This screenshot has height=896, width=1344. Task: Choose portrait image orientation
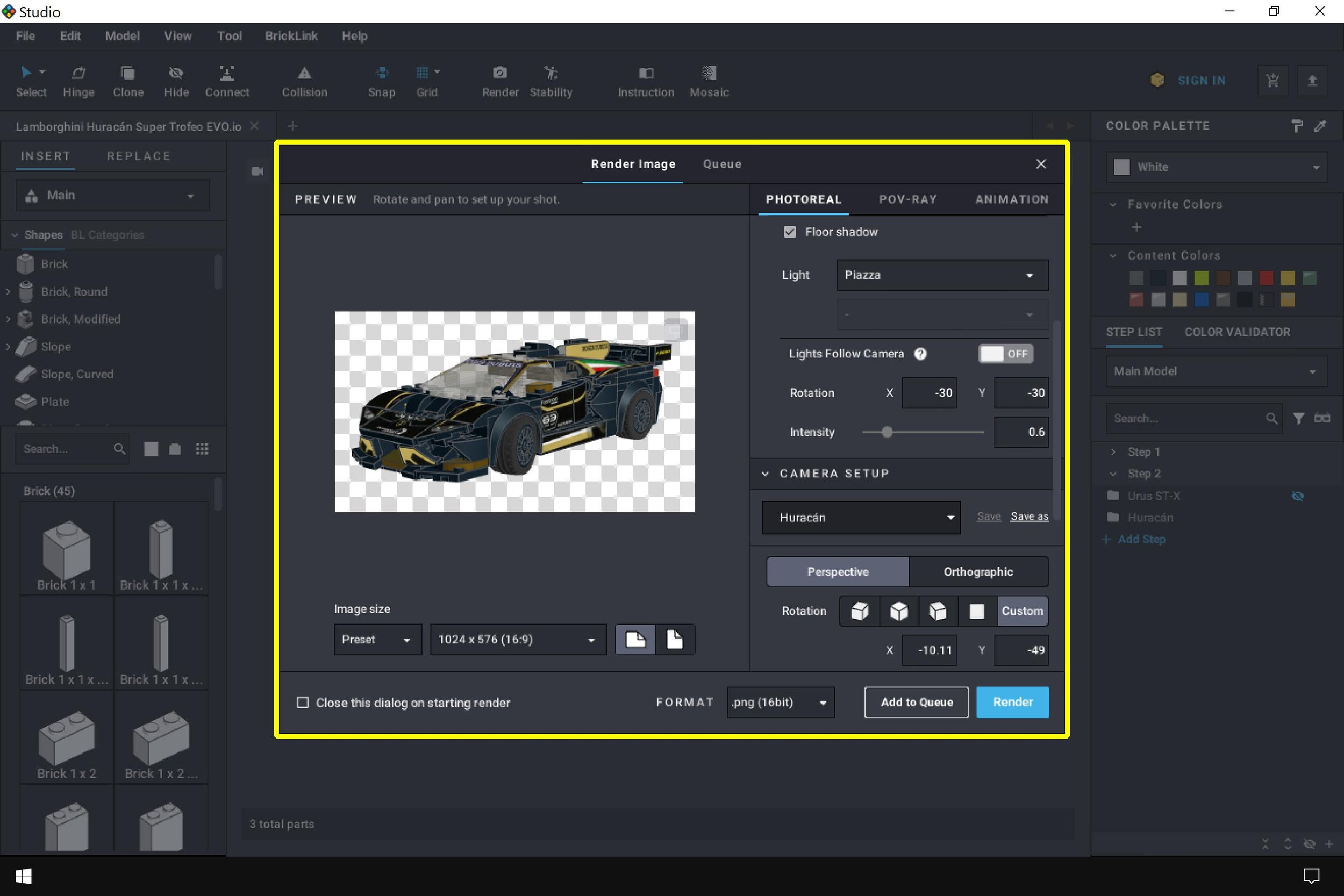[675, 640]
